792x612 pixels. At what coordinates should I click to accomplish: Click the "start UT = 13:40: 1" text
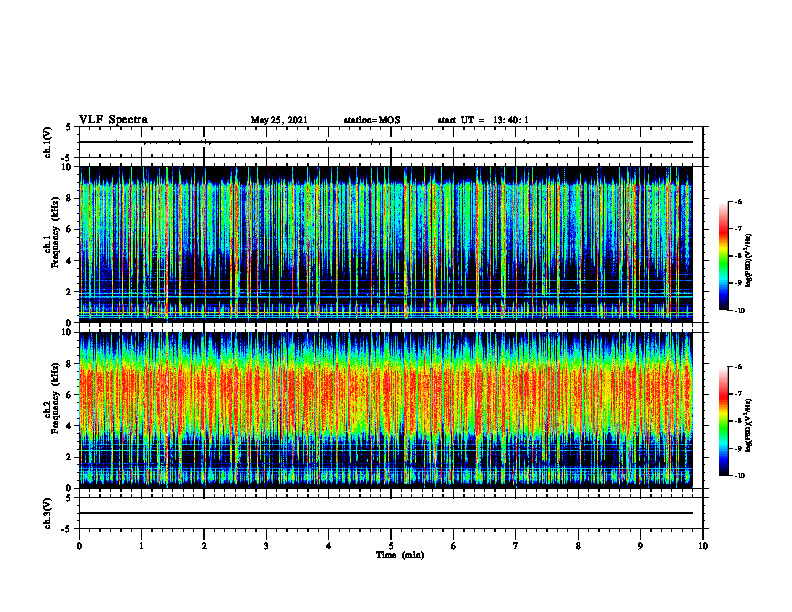(x=483, y=120)
